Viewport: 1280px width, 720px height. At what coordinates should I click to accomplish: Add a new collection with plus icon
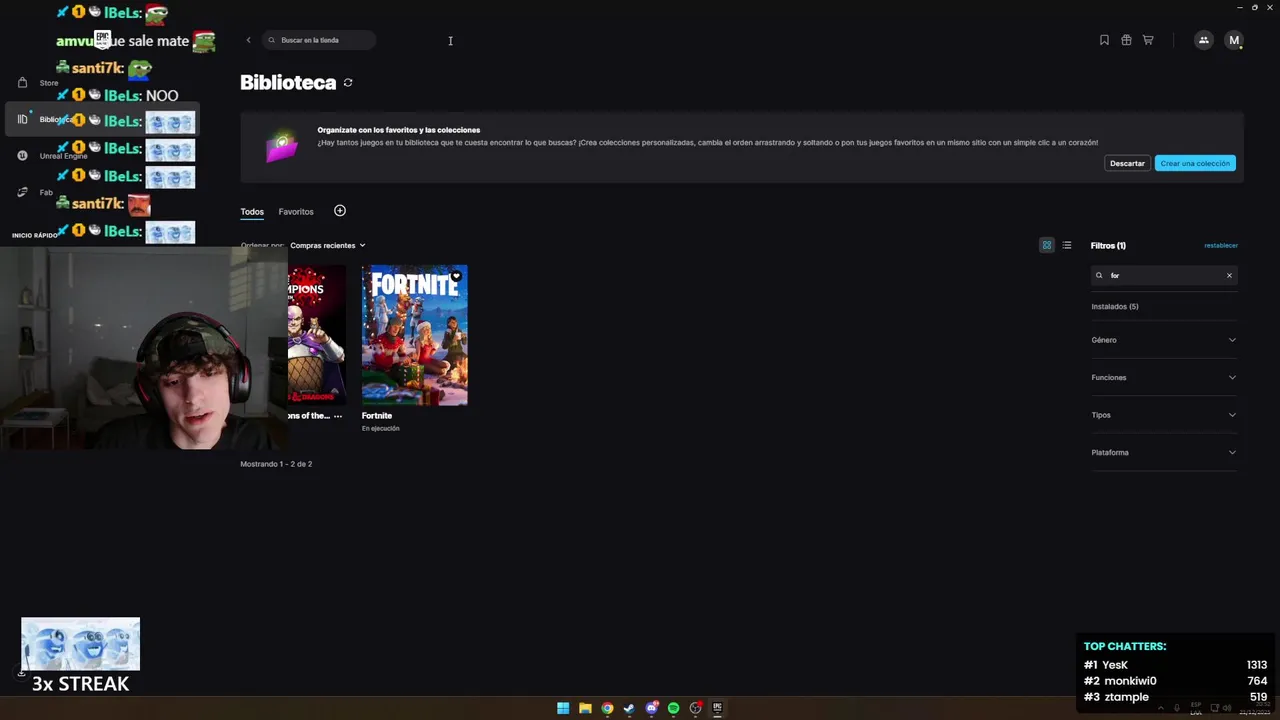[x=340, y=211]
